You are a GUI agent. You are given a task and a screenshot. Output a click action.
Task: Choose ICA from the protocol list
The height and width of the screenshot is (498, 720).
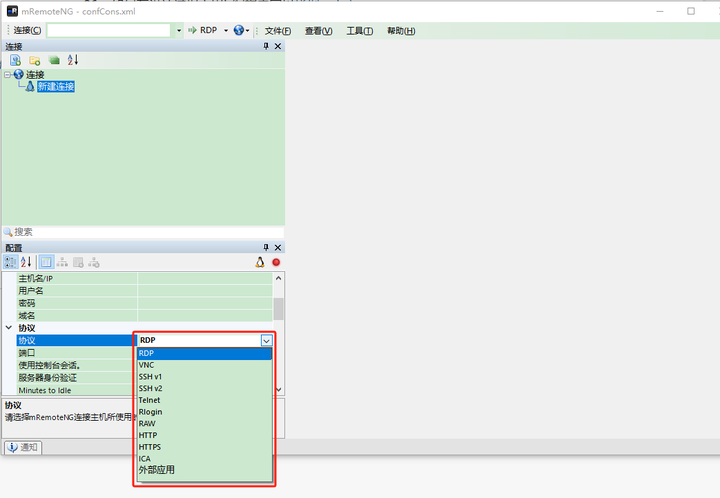pyautogui.click(x=205, y=459)
